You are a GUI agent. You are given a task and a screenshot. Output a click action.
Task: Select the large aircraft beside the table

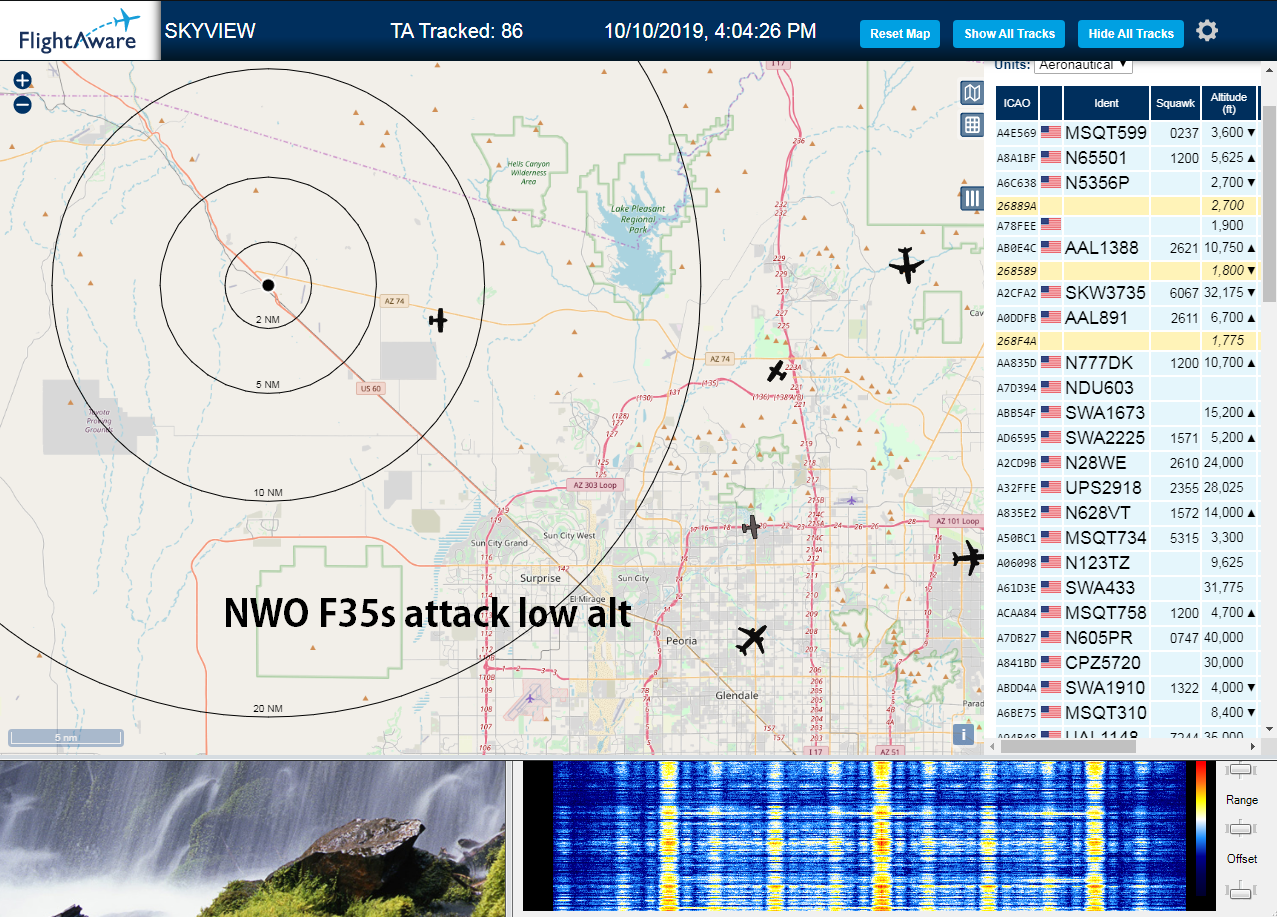[x=968, y=558]
